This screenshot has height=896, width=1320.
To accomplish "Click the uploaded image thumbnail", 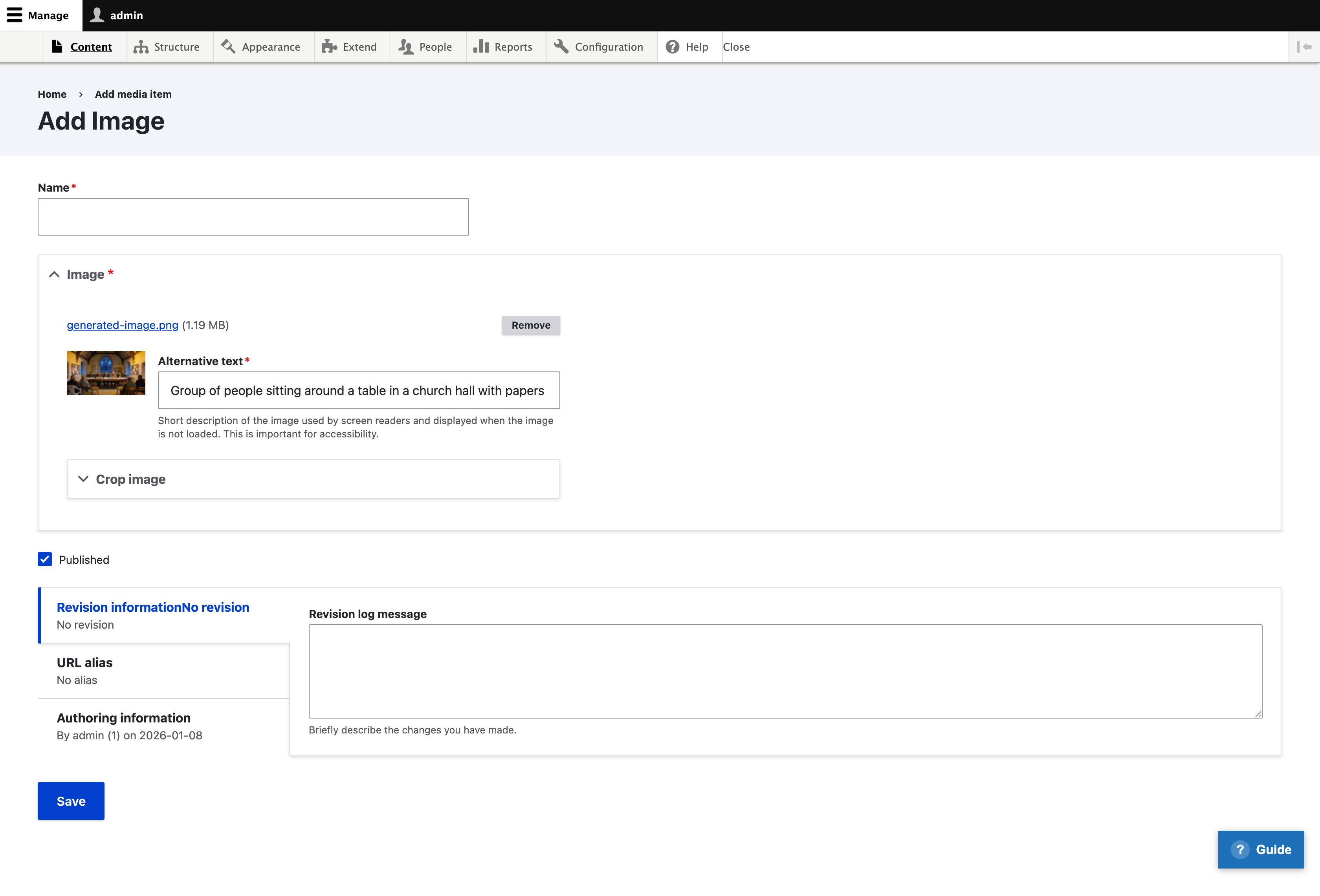I will click(106, 373).
